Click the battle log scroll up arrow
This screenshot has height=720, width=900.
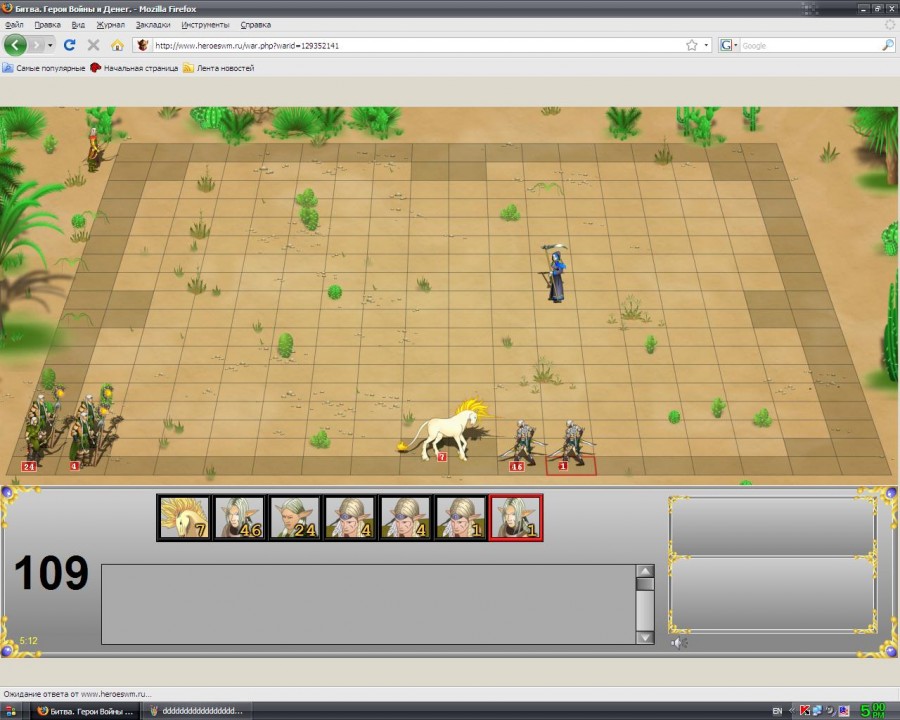tap(645, 571)
